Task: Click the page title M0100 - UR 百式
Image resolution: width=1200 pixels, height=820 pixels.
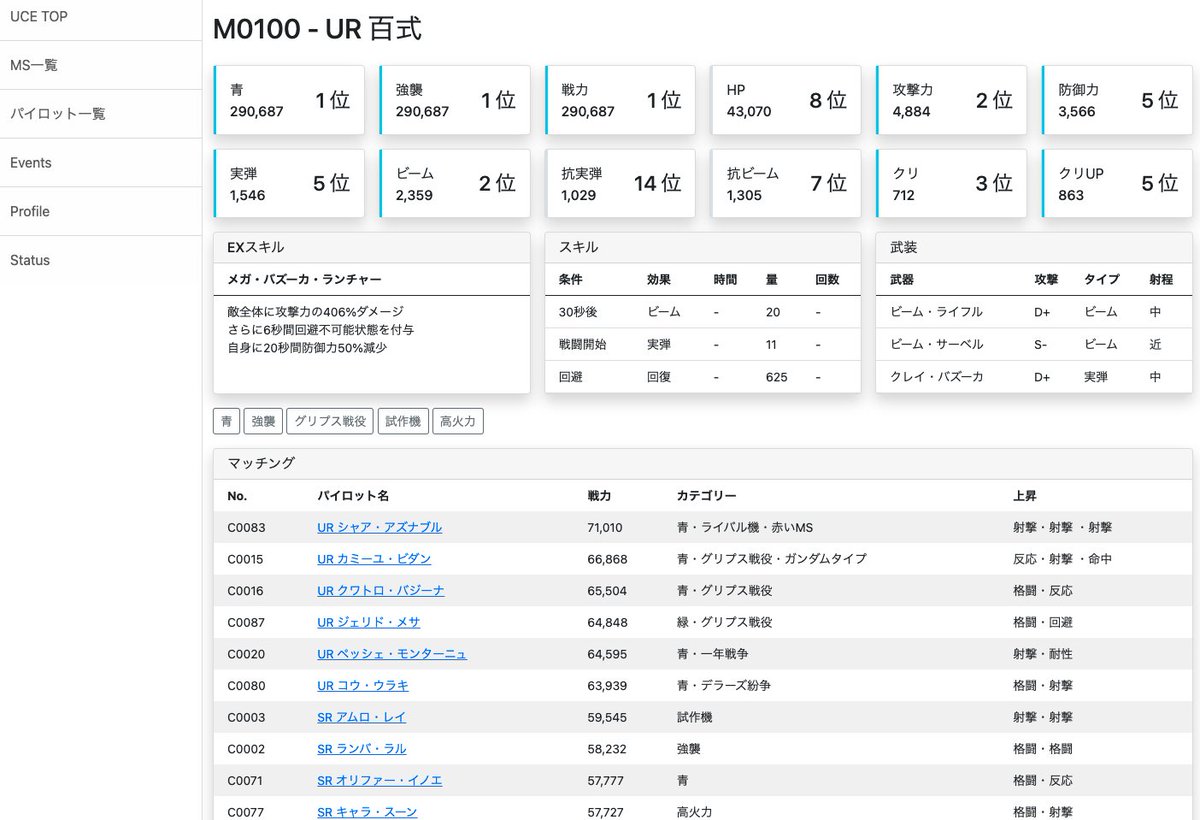Action: pos(317,29)
